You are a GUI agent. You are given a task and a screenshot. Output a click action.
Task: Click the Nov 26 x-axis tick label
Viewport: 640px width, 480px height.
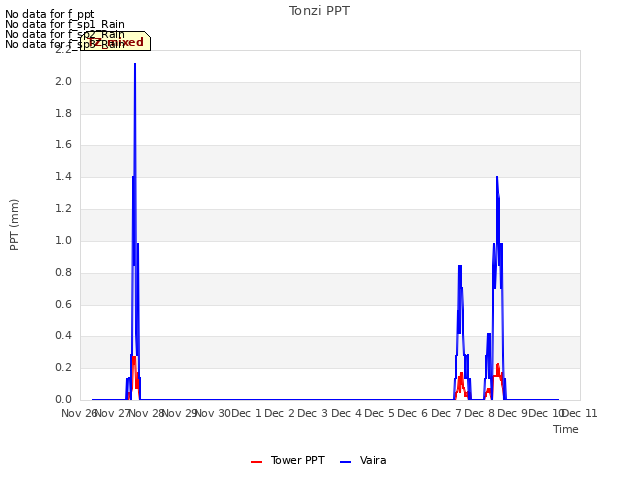(78, 413)
